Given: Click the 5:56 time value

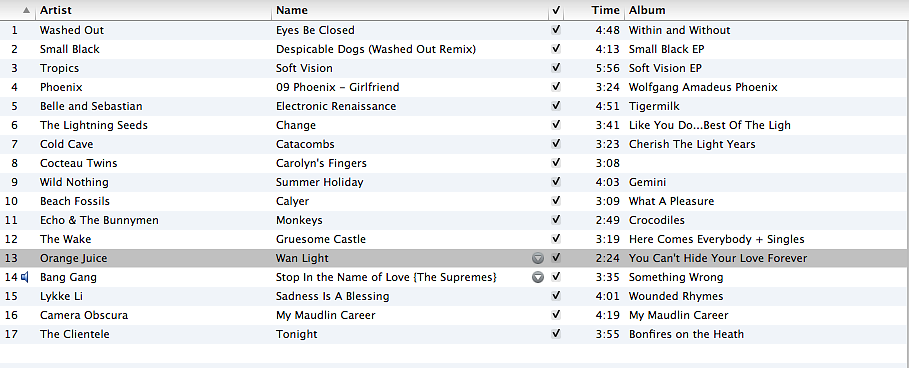Looking at the screenshot, I should pos(608,68).
